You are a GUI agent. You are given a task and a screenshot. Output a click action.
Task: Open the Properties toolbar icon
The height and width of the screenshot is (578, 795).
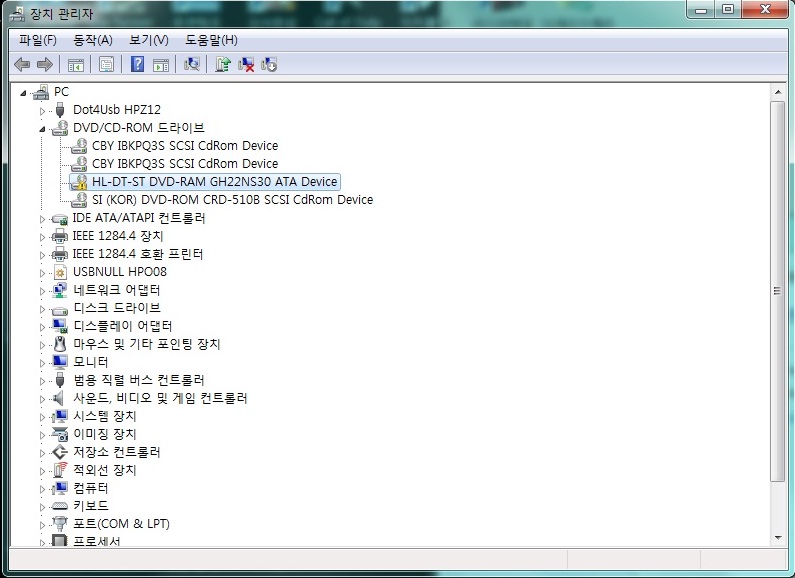[x=106, y=64]
